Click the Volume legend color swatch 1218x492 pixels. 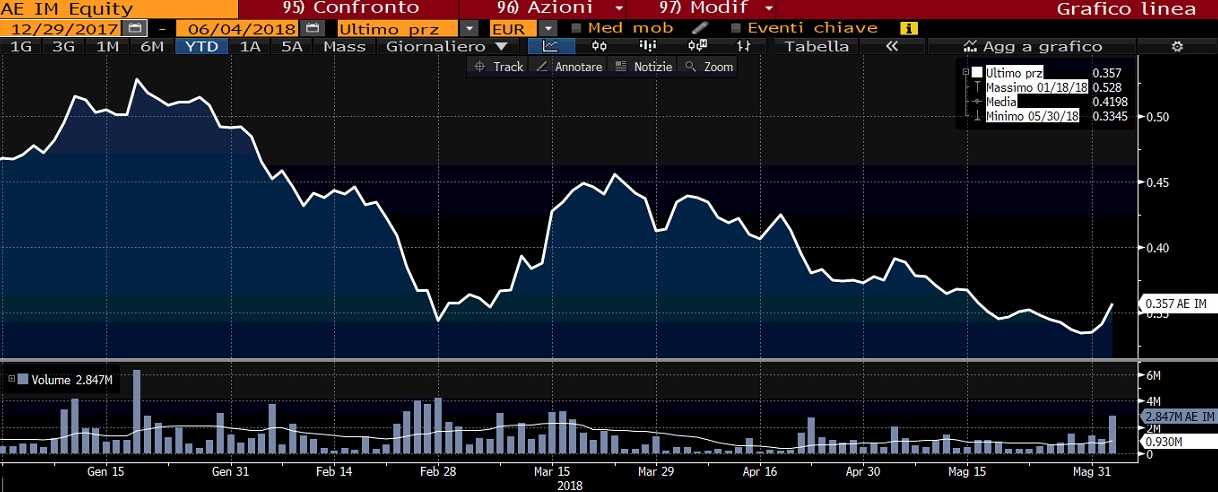click(x=23, y=379)
